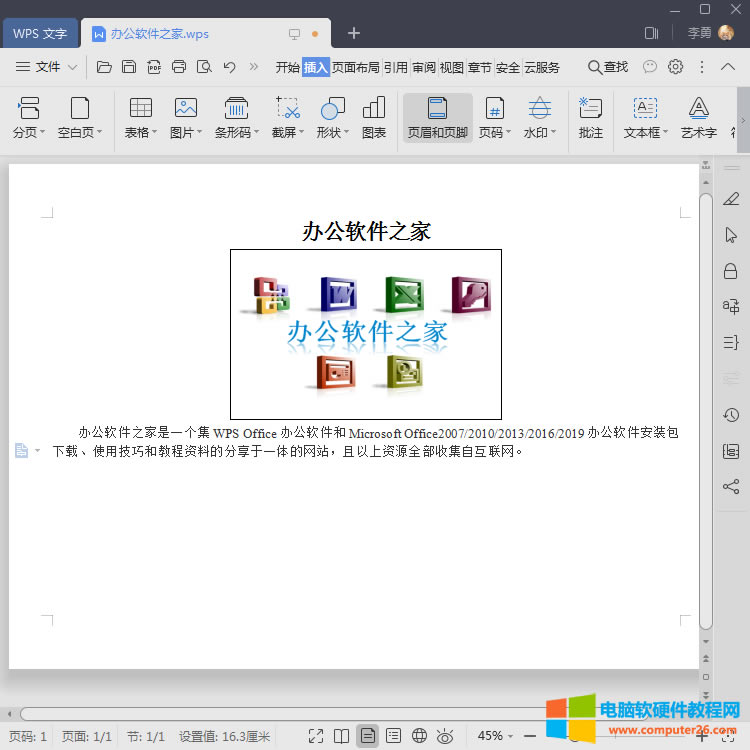Click the print icon in quick toolbar
Viewport: 750px width, 750px height.
point(179,67)
